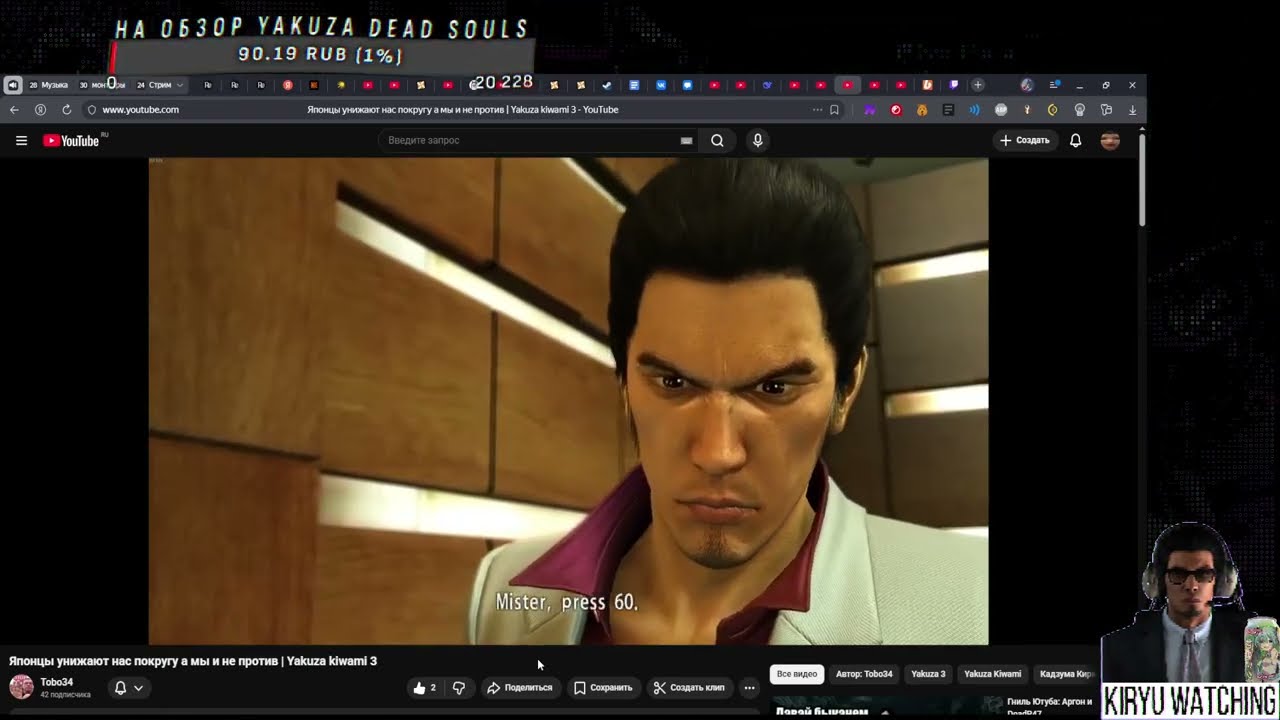
Task: Open the browser main menu lines icon
Action: pos(1054,85)
